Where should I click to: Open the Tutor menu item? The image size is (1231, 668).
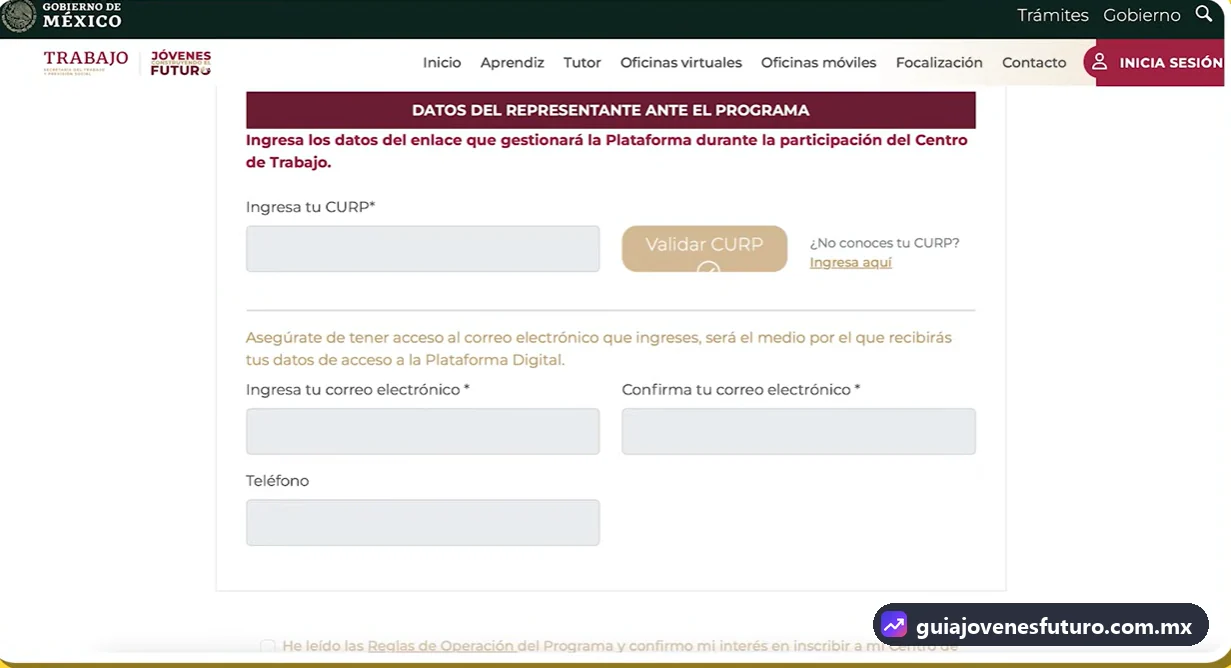click(x=582, y=62)
